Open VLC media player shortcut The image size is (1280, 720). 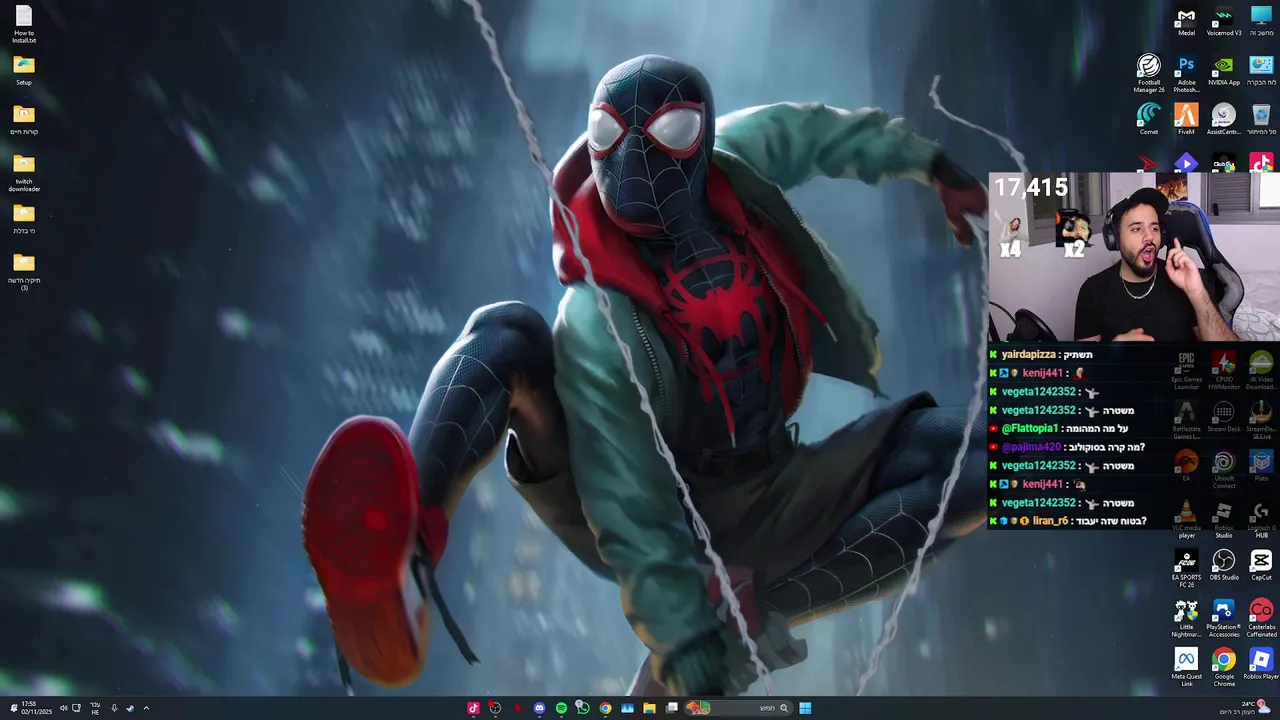[1186, 520]
